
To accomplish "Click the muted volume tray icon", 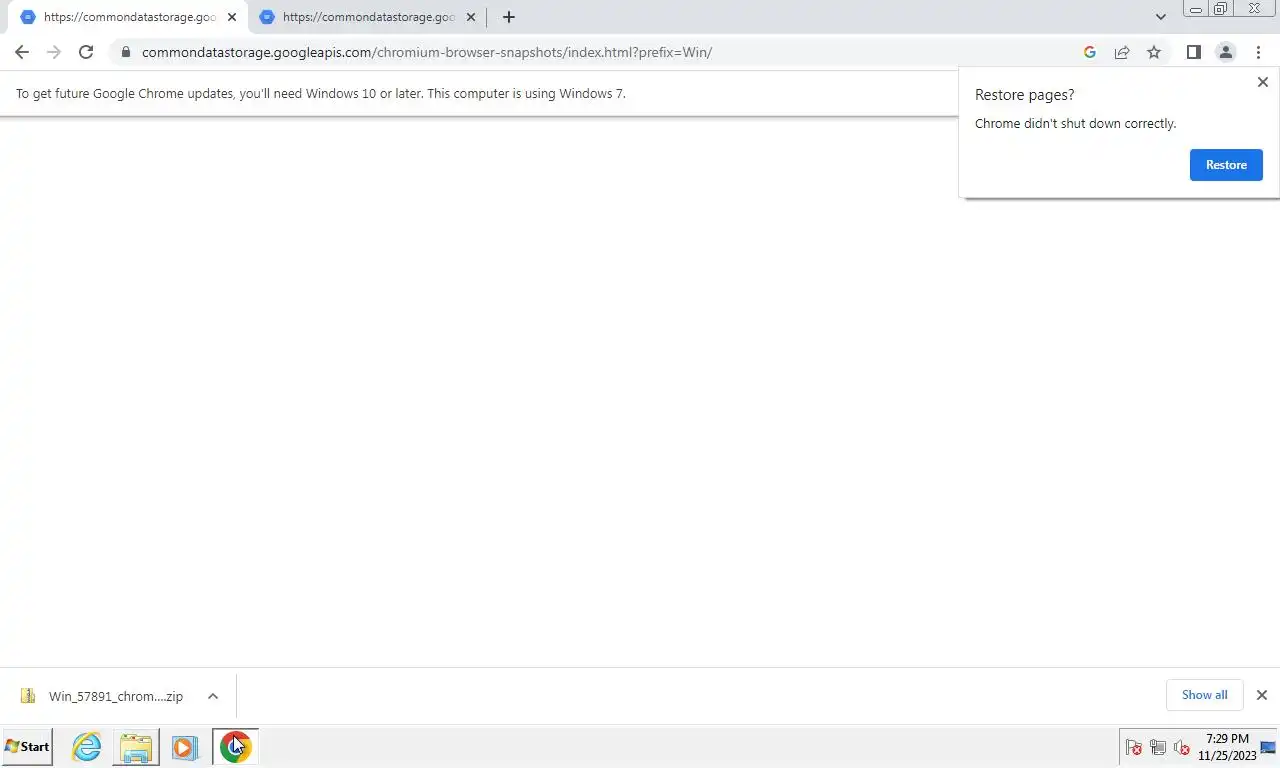I will click(x=1181, y=748).
